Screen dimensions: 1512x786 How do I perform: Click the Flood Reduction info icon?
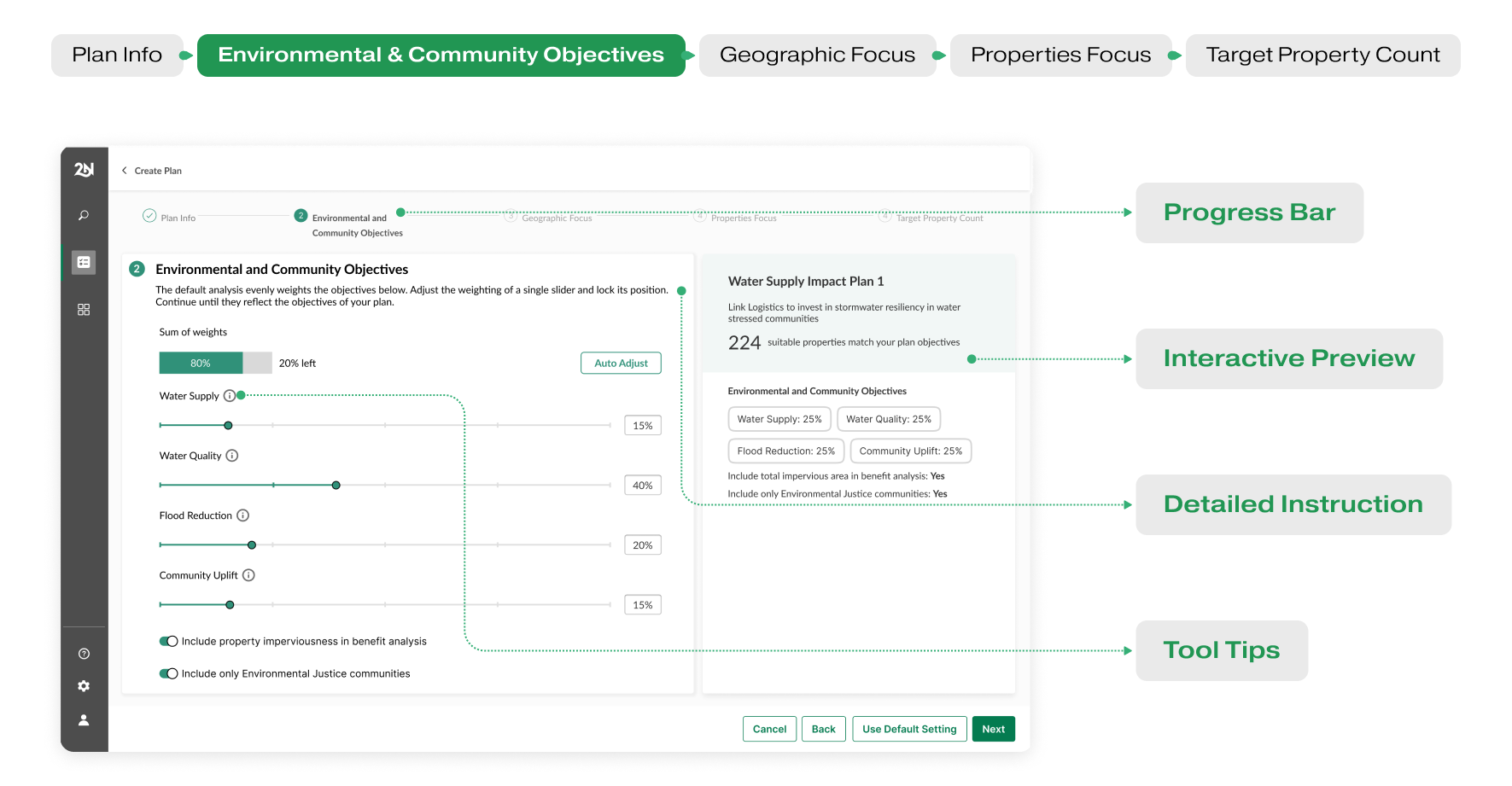(x=242, y=515)
